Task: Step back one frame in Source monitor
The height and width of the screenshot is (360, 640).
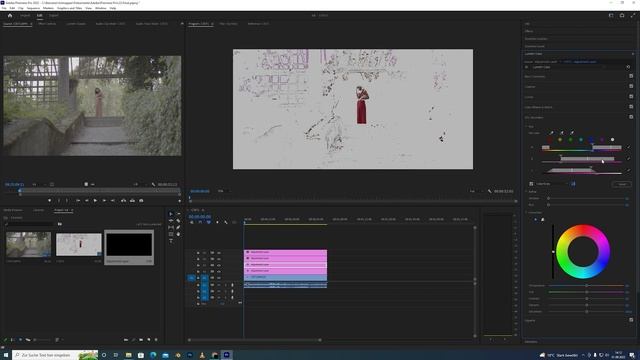Action: [x=87, y=200]
